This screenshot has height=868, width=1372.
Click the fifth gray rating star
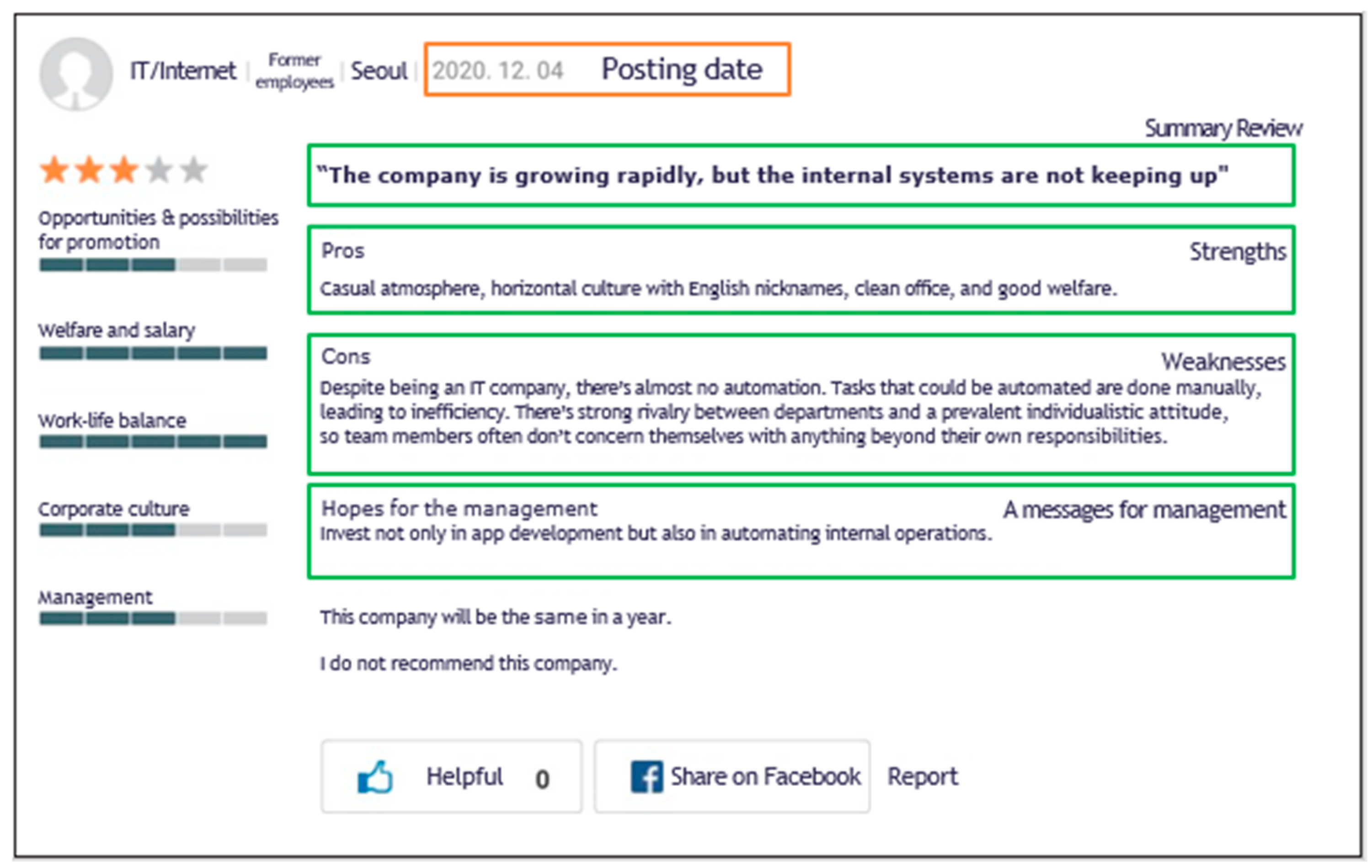pos(194,170)
